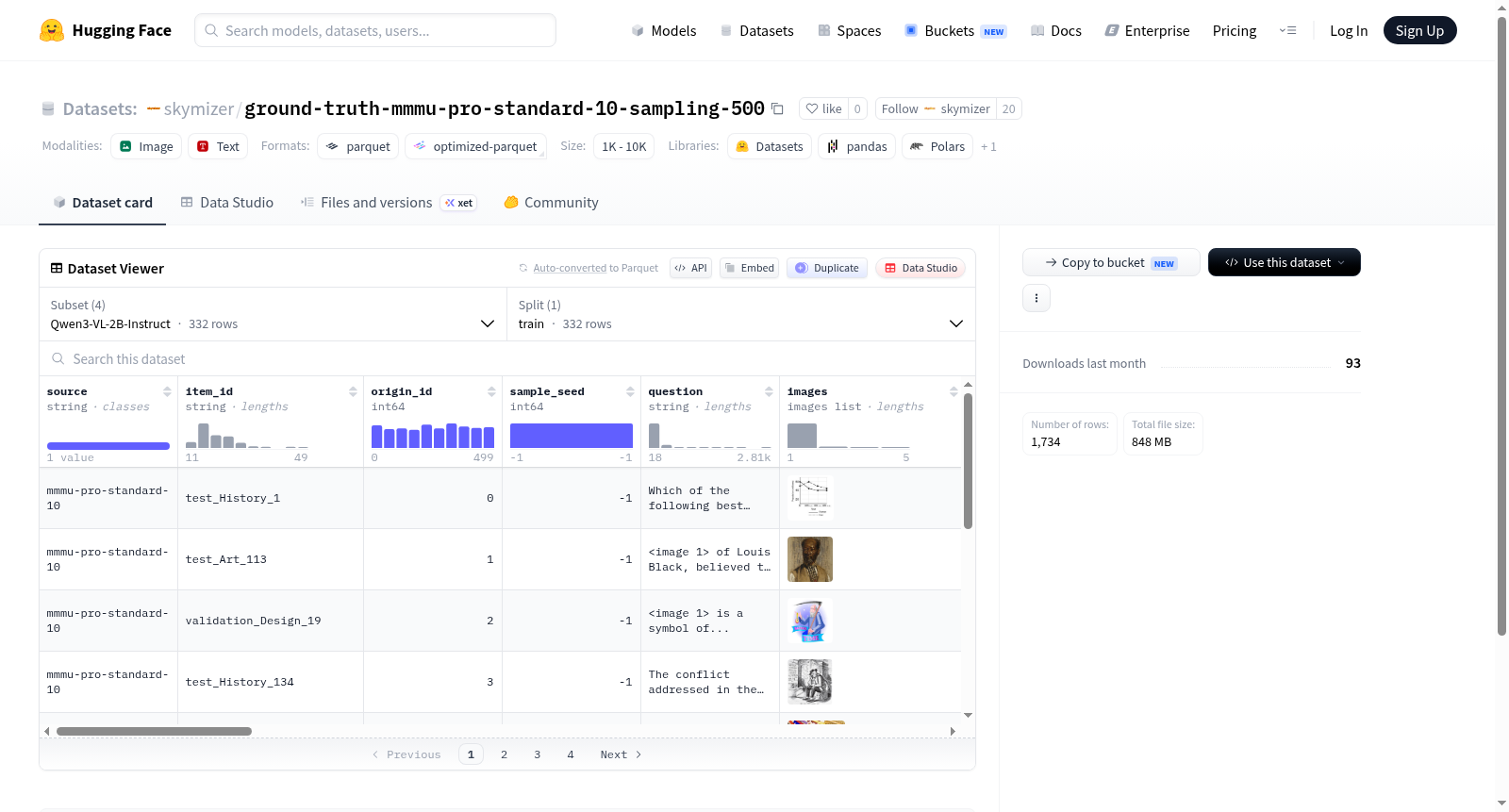Image resolution: width=1509 pixels, height=812 pixels.
Task: Click the Embed button
Action: (x=750, y=268)
